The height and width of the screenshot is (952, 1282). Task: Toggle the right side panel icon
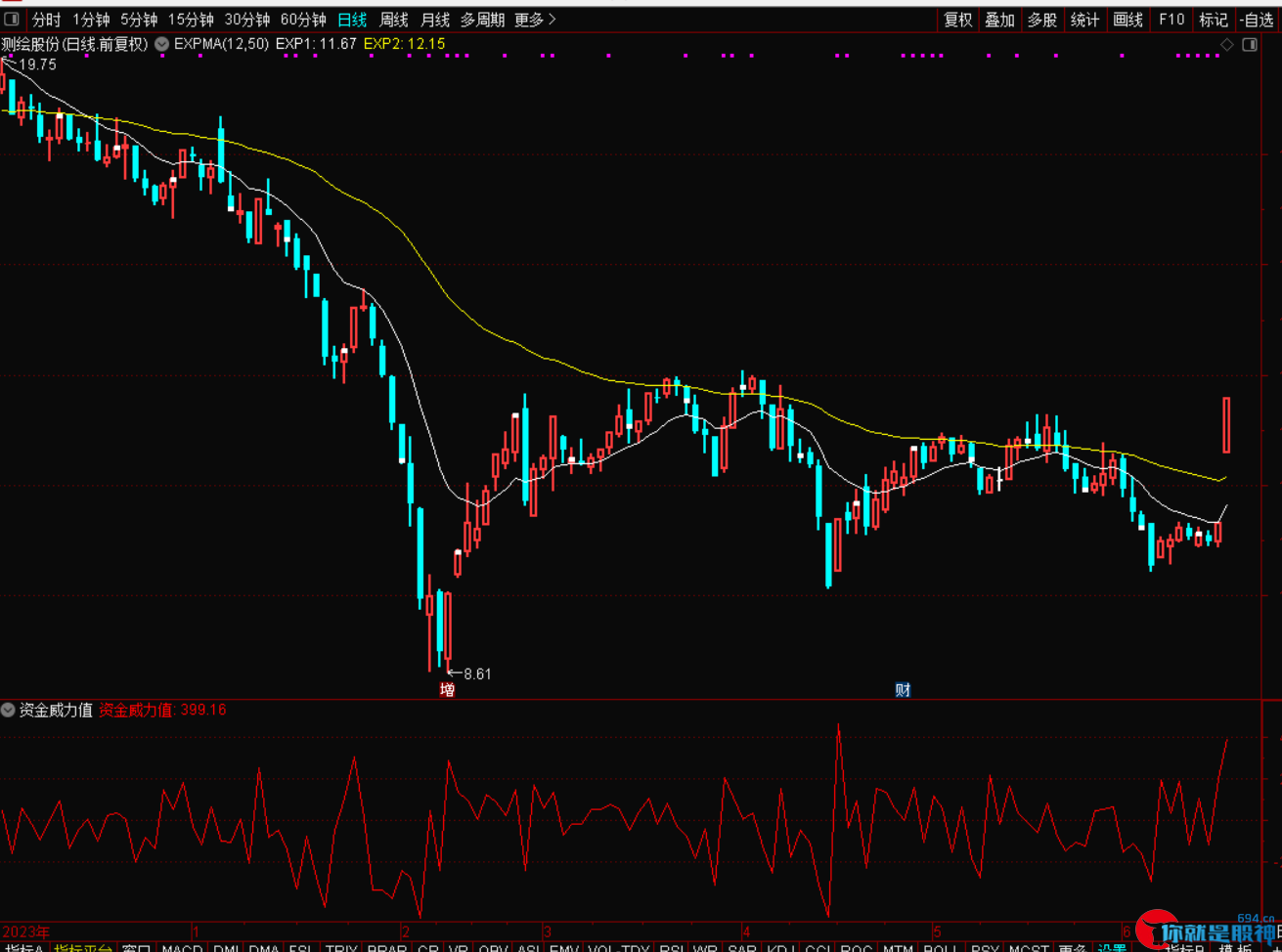[1249, 44]
